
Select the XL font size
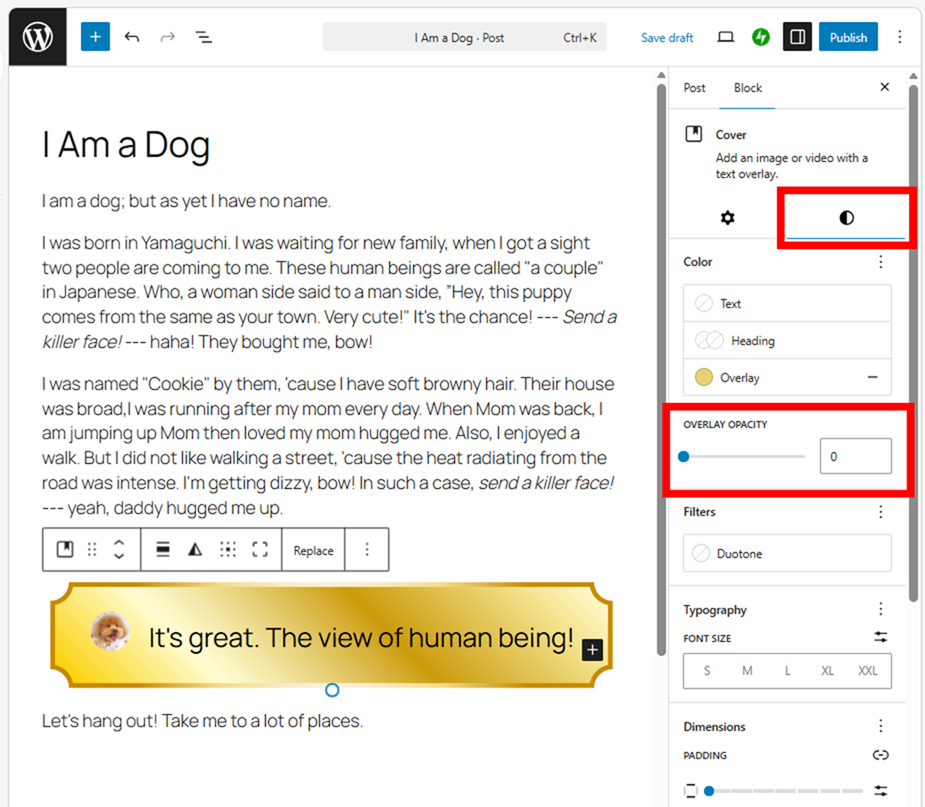pyautogui.click(x=827, y=671)
